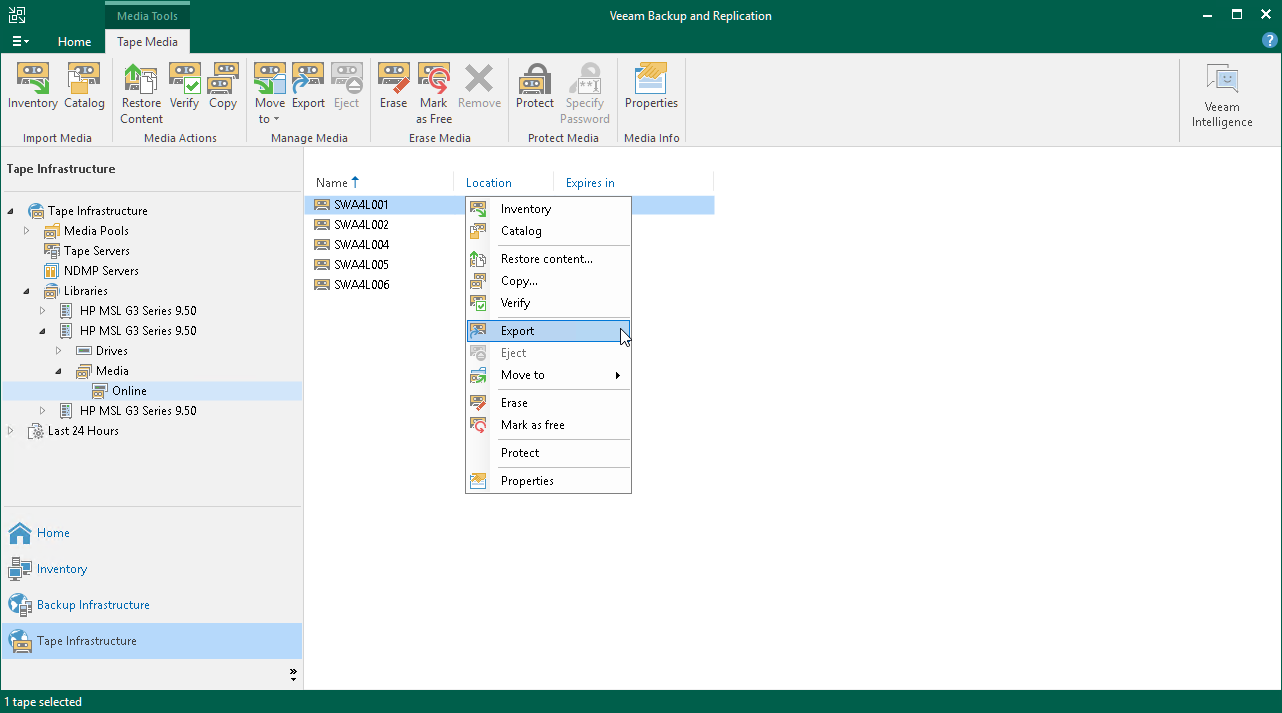Click the Last 24 Hours gear icon

(x=35, y=431)
